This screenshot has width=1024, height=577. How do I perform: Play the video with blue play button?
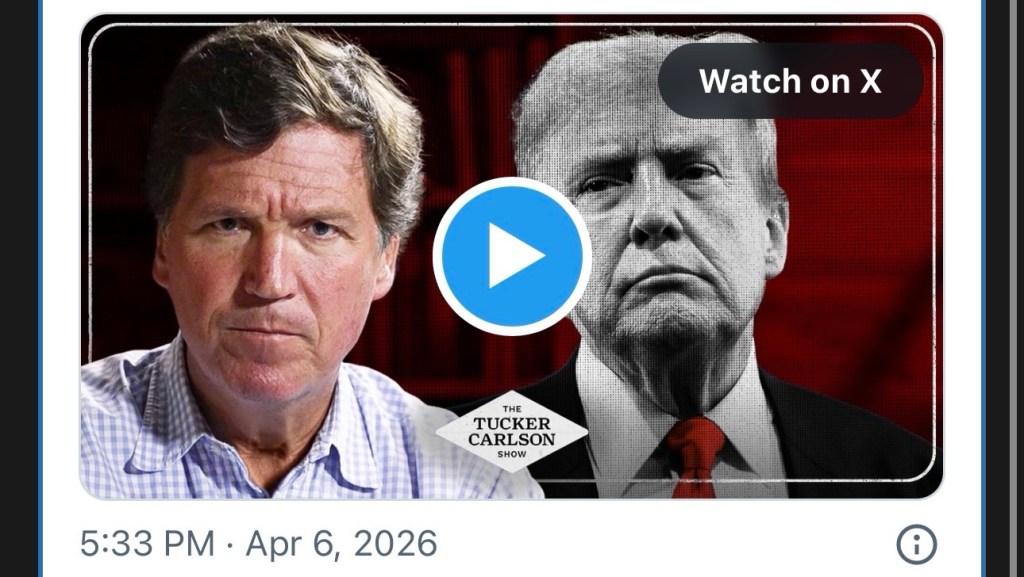click(x=512, y=257)
